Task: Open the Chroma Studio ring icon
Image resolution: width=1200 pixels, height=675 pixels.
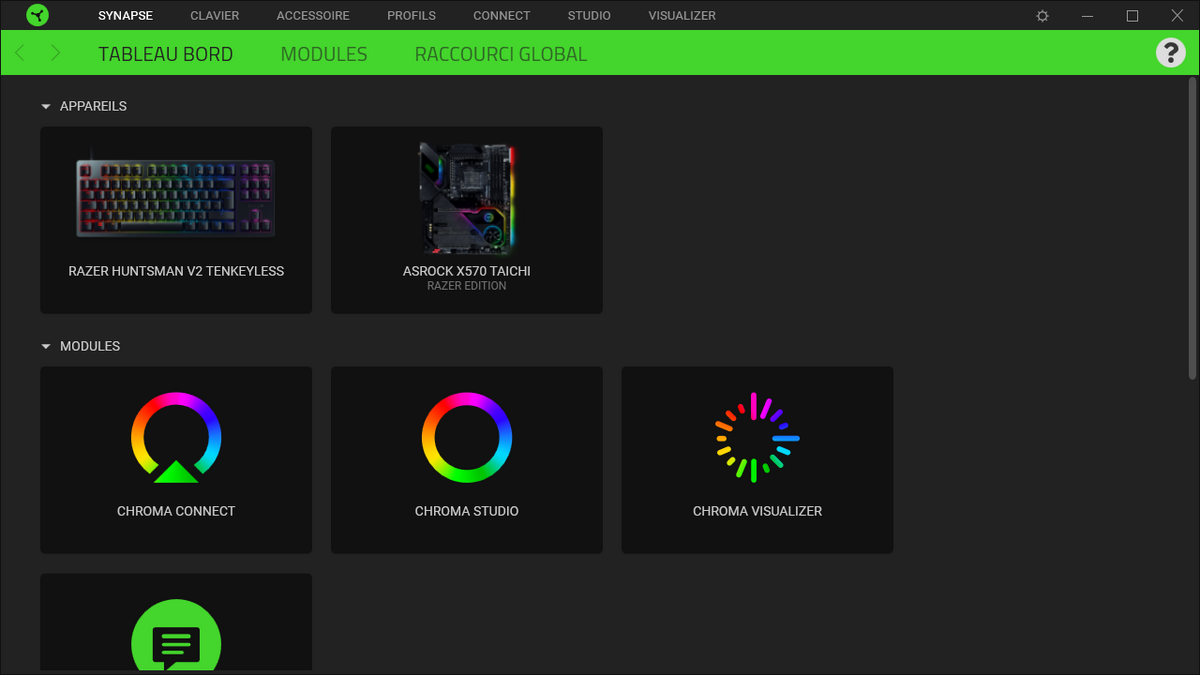Action: (467, 438)
